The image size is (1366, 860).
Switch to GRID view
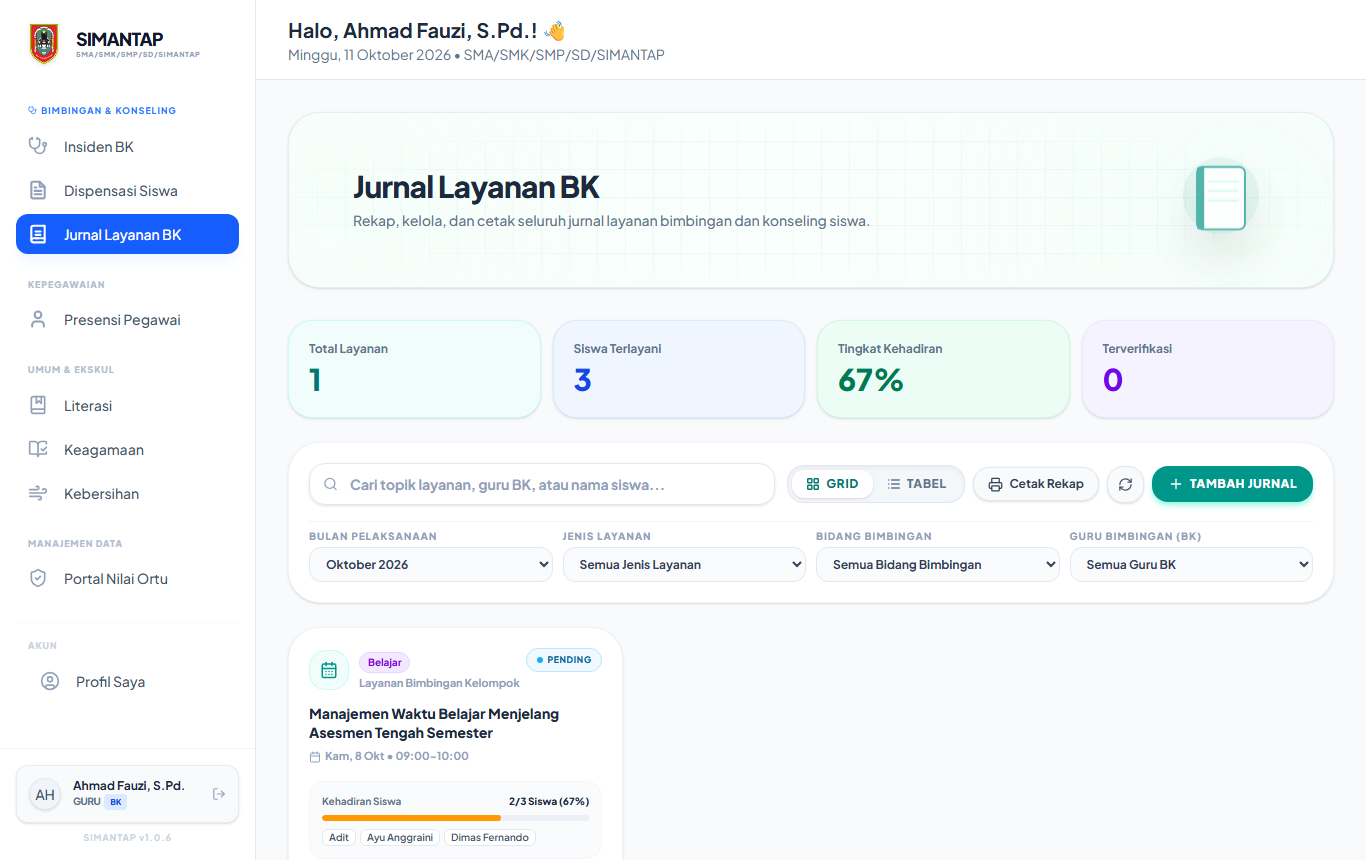click(832, 484)
